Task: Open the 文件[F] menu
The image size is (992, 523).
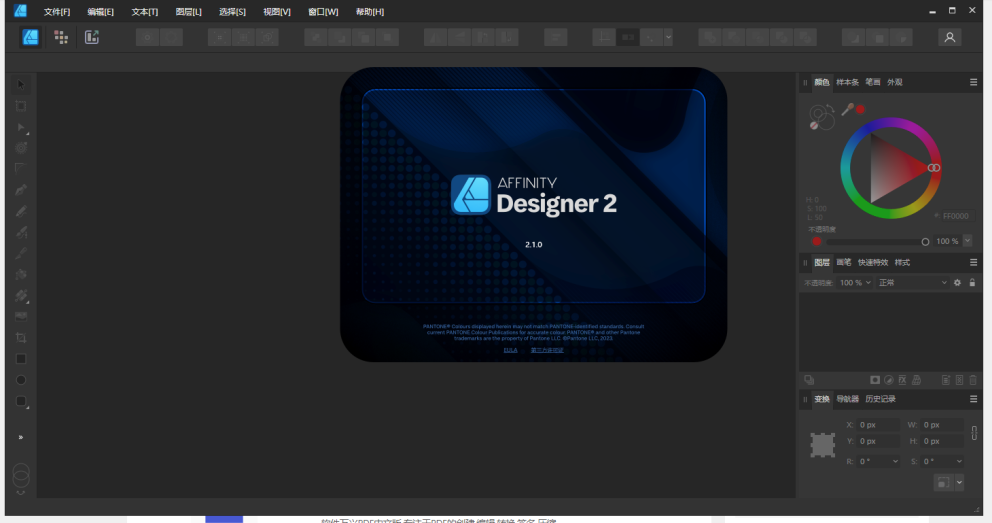Action: tap(57, 12)
